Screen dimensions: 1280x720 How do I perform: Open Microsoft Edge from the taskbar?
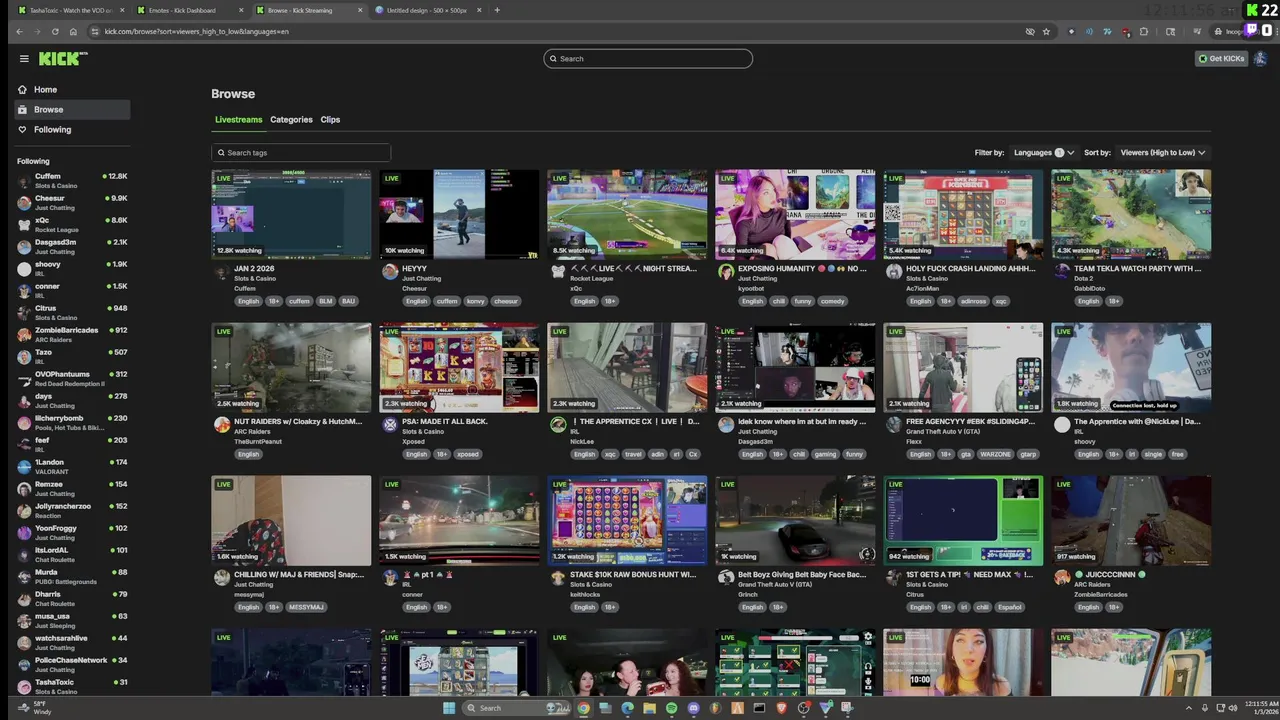tap(628, 708)
